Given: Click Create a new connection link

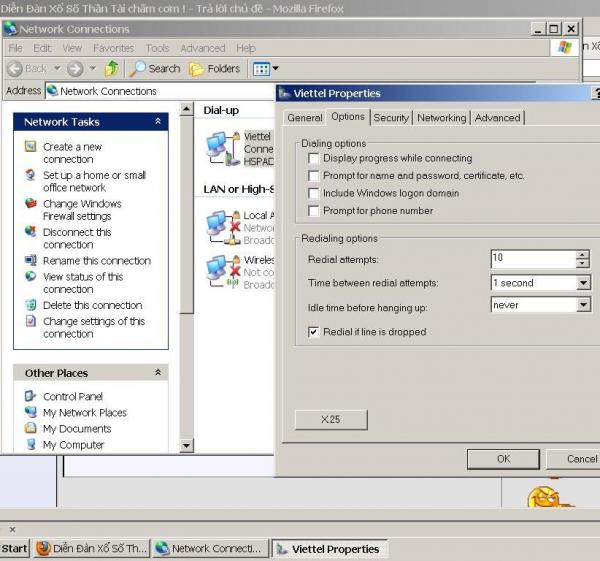Looking at the screenshot, I should [73, 153].
